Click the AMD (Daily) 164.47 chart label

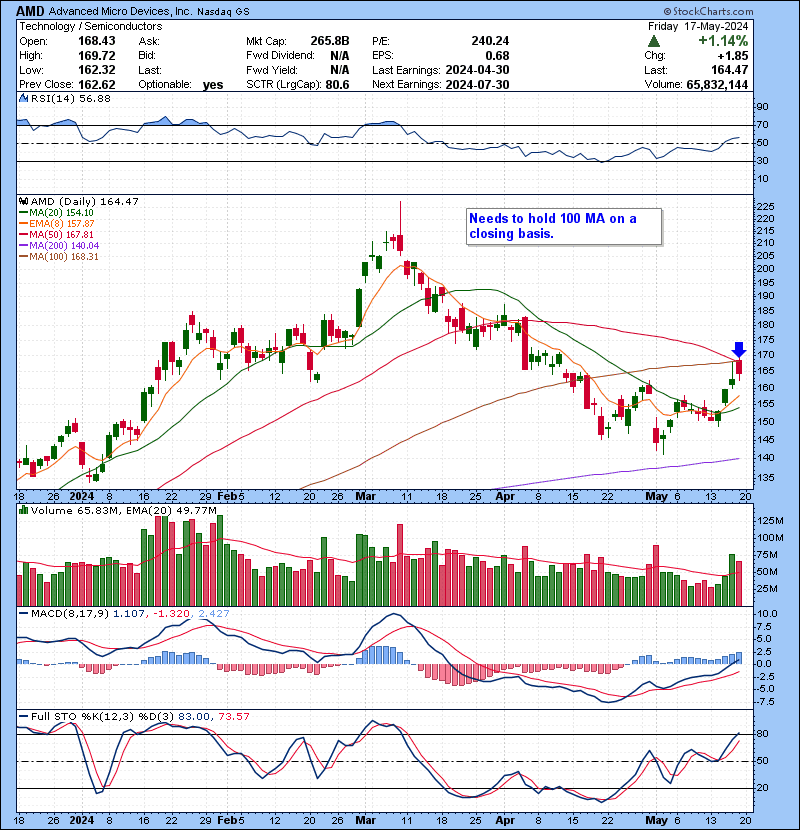pos(85,201)
